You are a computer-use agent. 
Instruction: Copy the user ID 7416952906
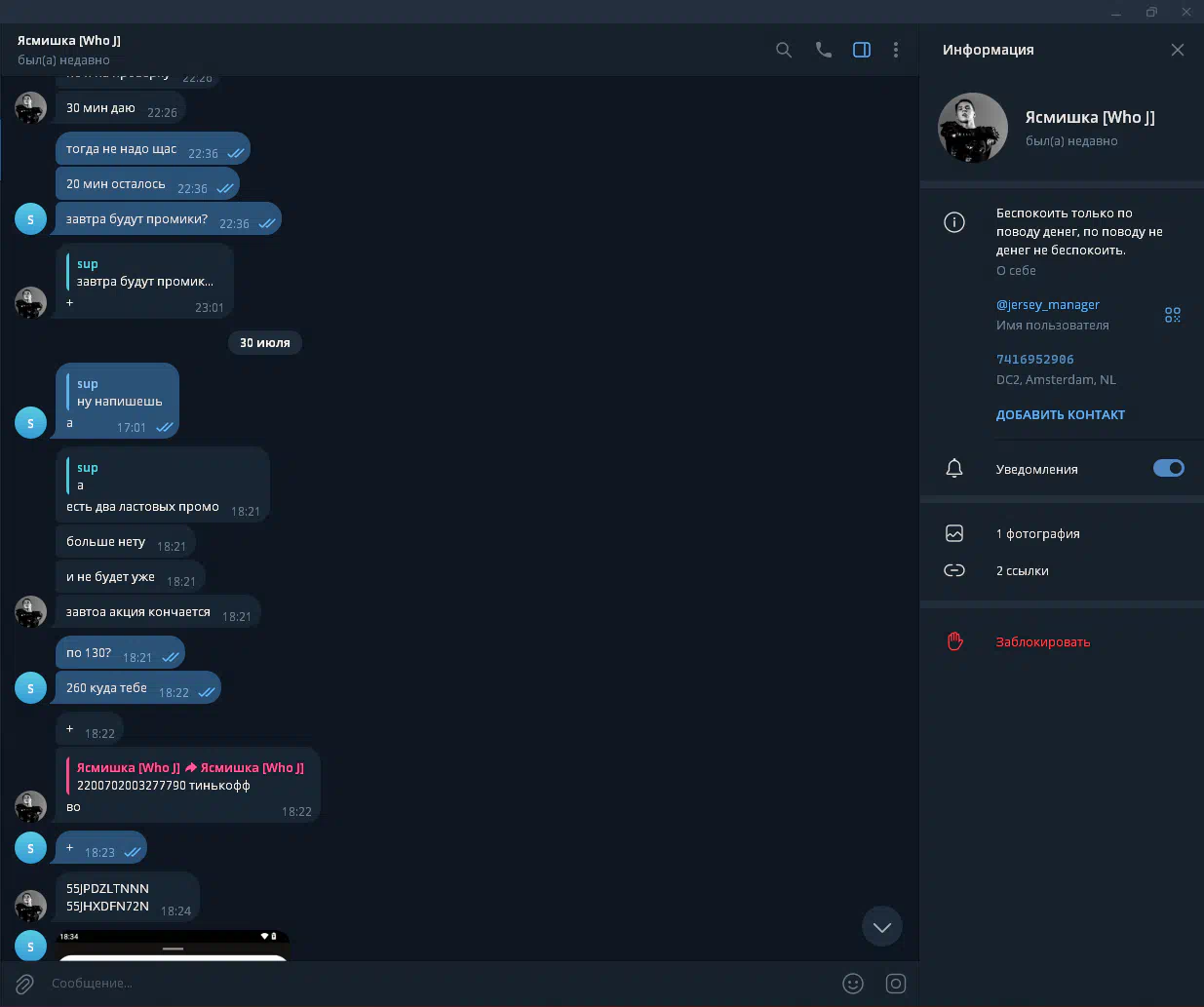(x=1034, y=359)
